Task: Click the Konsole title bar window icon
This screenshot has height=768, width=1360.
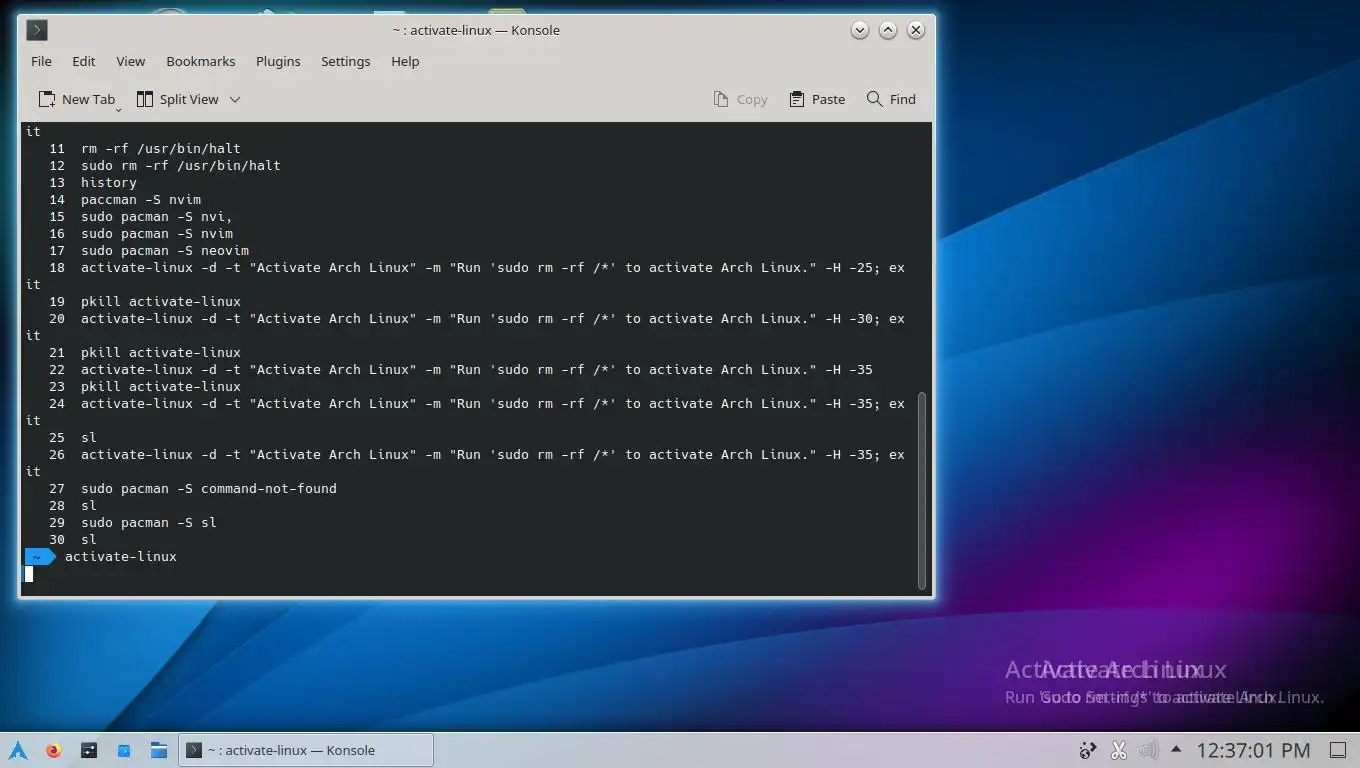Action: [37, 30]
